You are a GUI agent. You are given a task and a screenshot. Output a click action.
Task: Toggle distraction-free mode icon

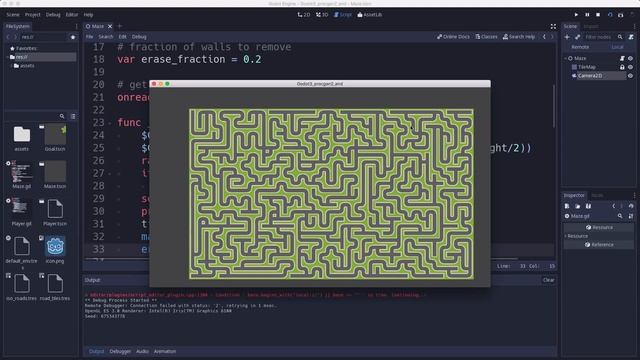point(553,27)
